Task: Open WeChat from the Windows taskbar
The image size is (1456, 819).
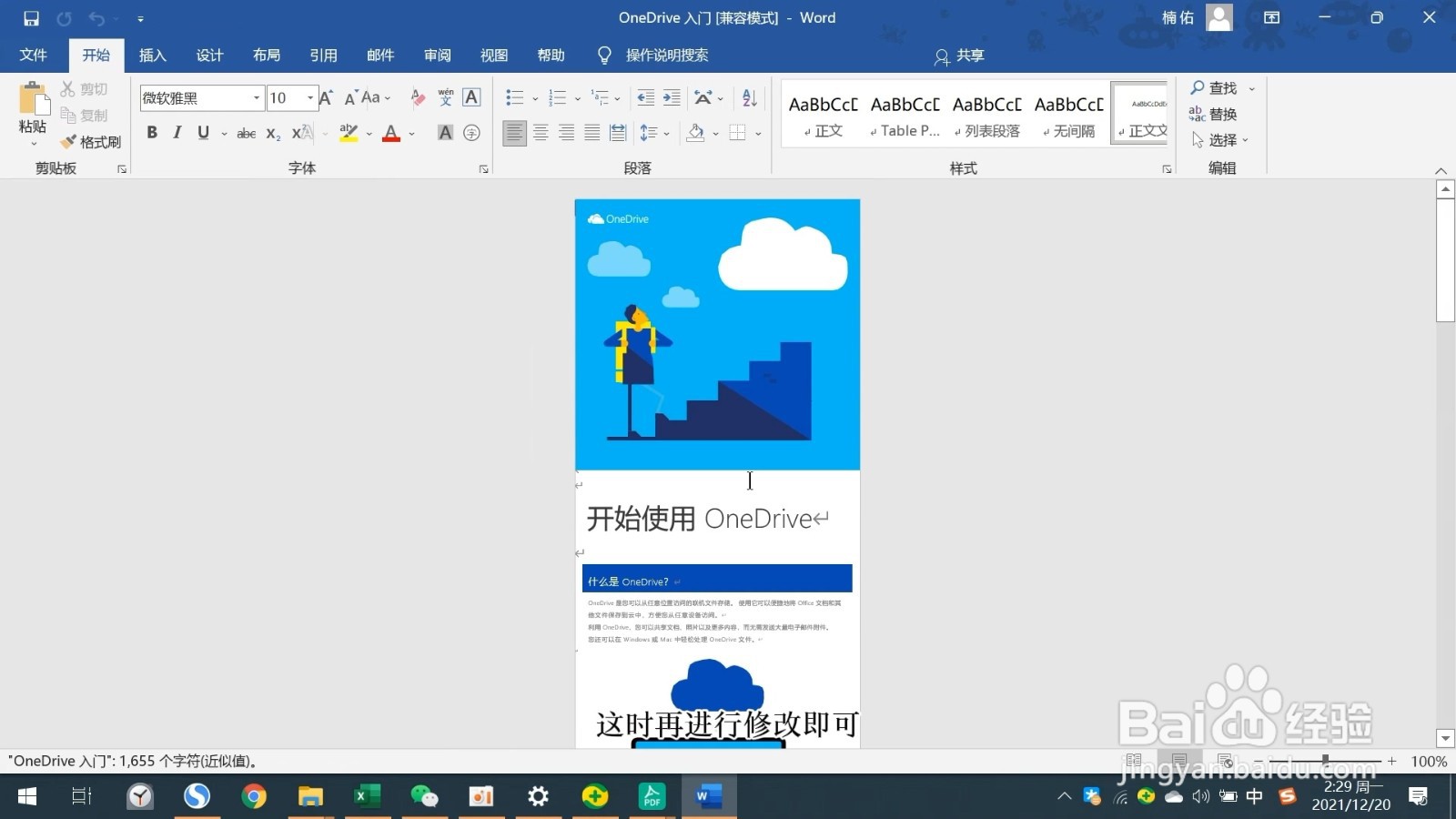Action: [x=424, y=797]
